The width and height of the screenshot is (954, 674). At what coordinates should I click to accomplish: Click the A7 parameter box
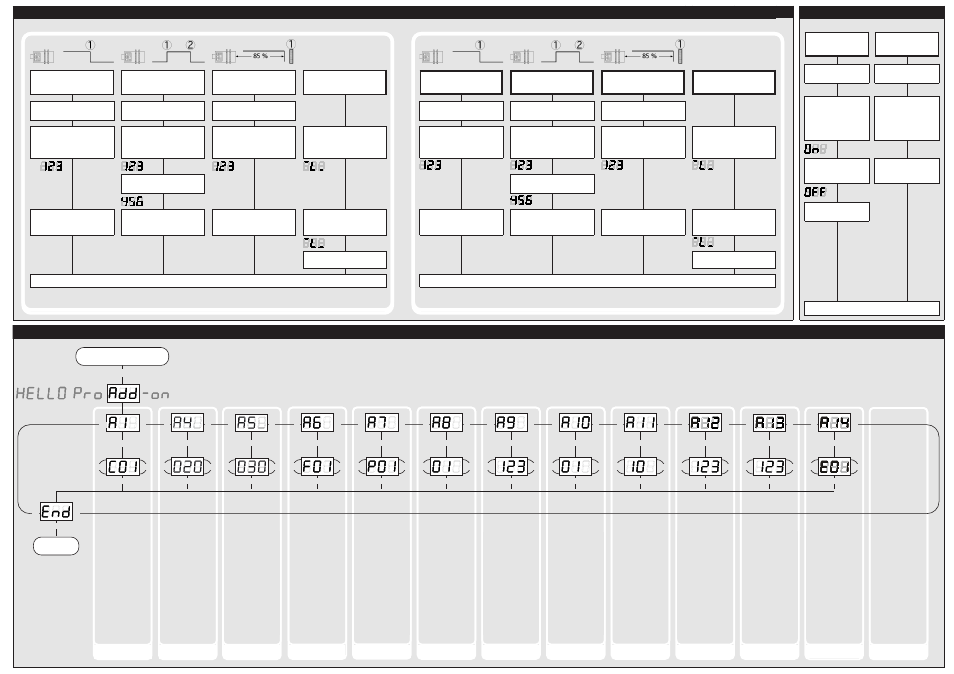click(x=382, y=423)
